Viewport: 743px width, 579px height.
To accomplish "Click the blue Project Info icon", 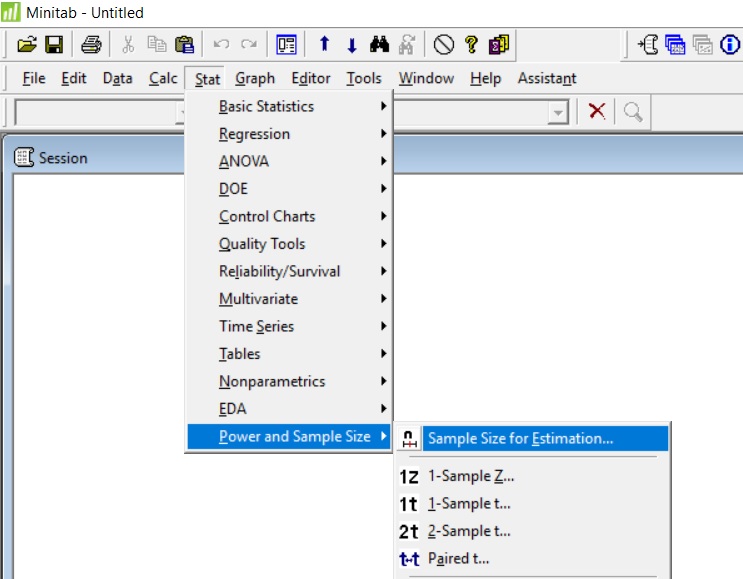I will click(x=730, y=45).
